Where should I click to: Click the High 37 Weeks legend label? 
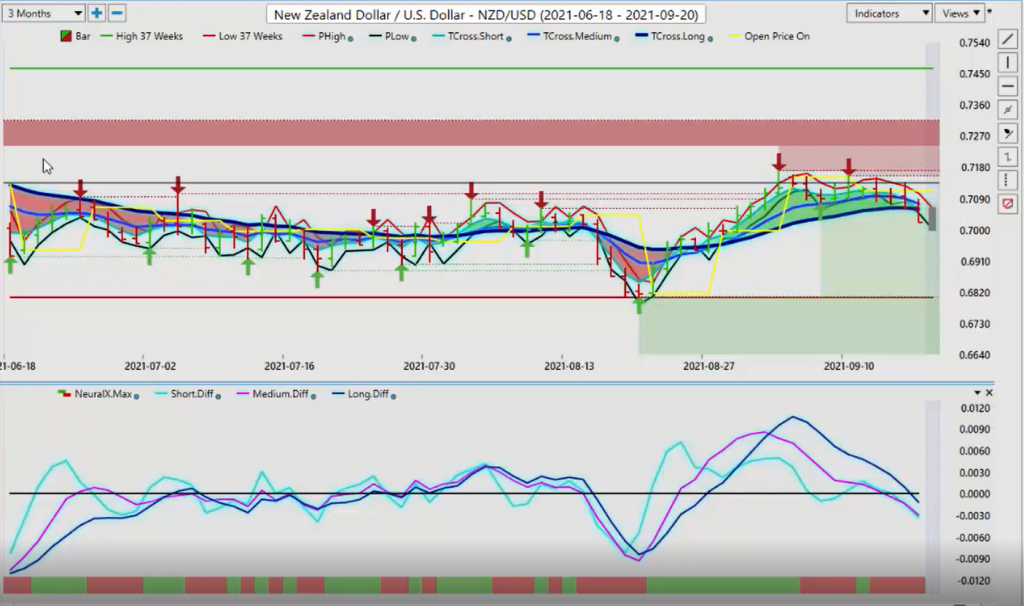tap(150, 37)
